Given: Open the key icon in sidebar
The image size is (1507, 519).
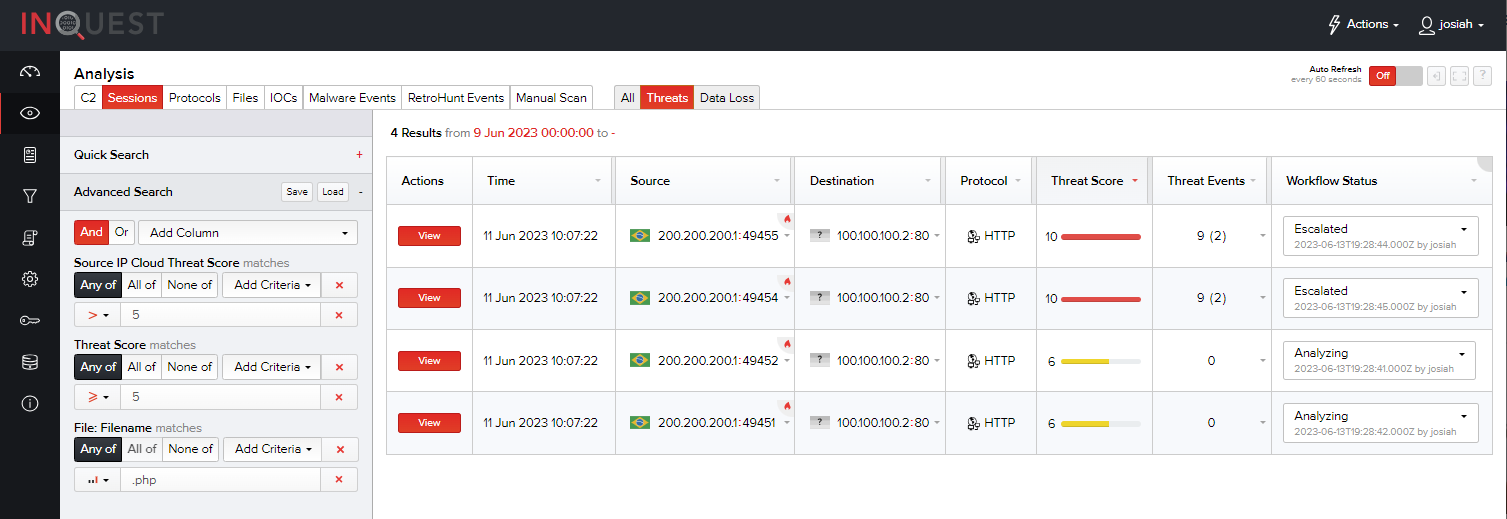Looking at the screenshot, I should tap(29, 321).
